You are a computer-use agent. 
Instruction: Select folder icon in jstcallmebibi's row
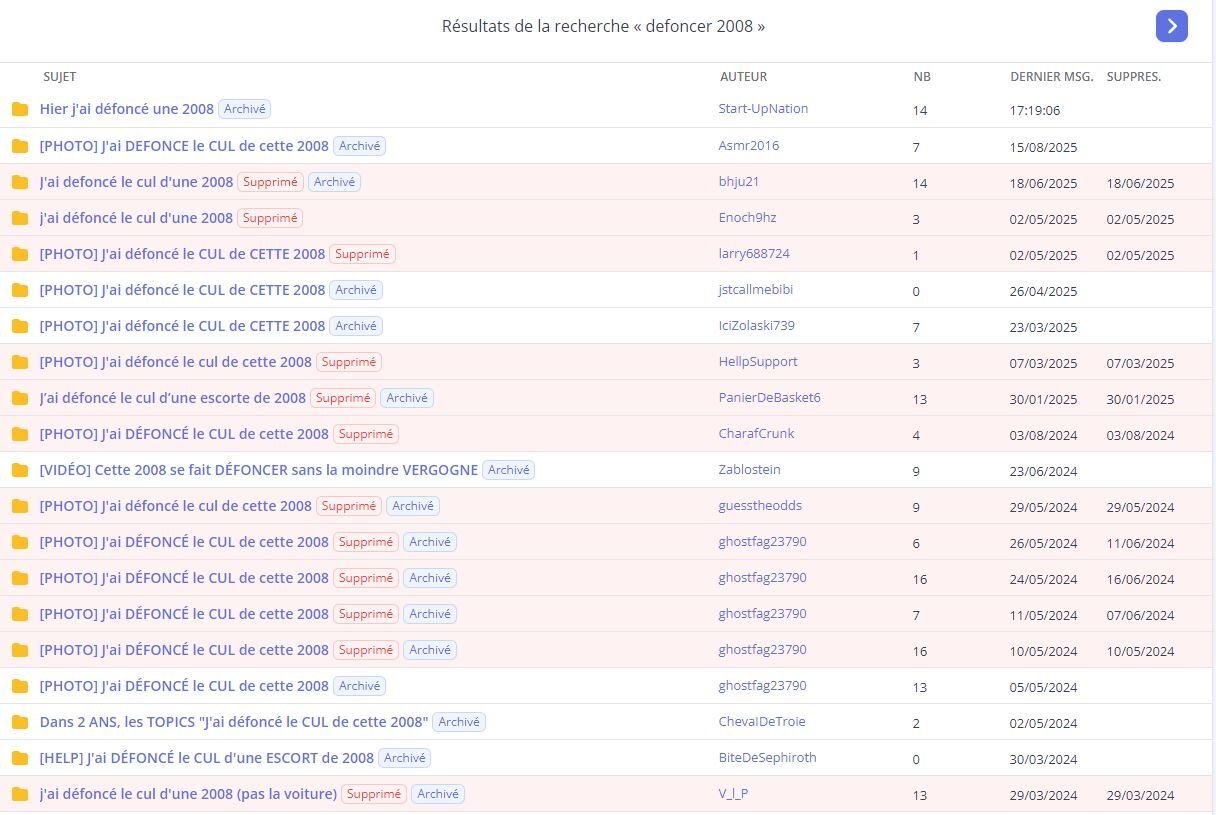[20, 290]
